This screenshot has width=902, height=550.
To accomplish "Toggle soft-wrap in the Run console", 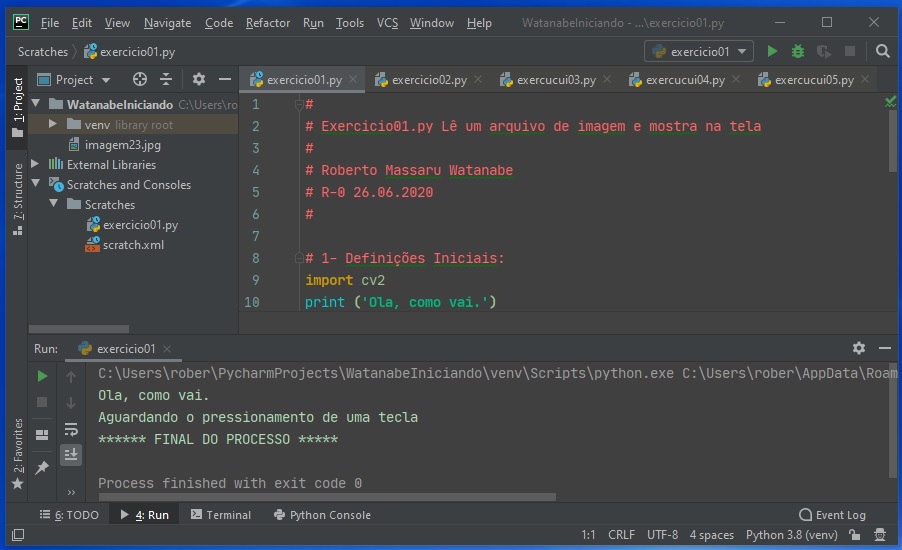I will [71, 429].
